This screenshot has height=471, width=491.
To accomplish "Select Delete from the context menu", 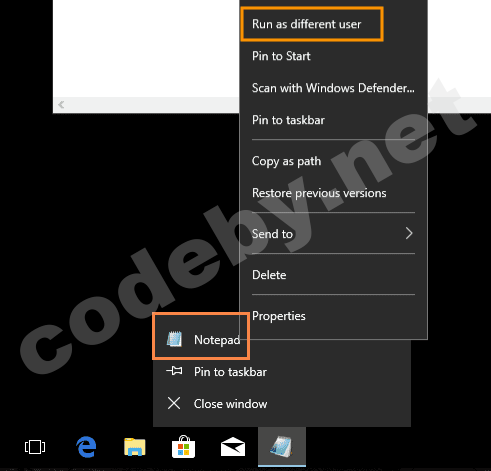I will point(269,275).
